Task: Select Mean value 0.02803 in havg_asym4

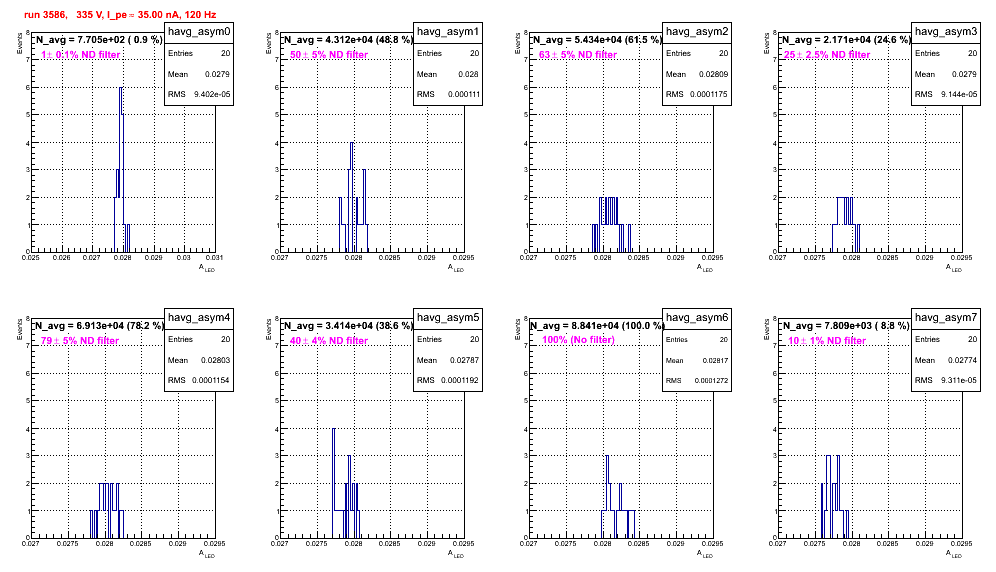Action: (215, 360)
